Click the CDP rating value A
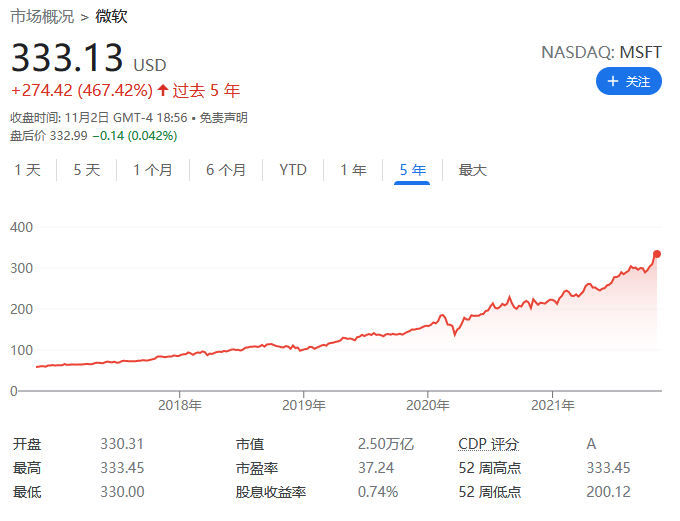This screenshot has height=521, width=680. point(591,444)
